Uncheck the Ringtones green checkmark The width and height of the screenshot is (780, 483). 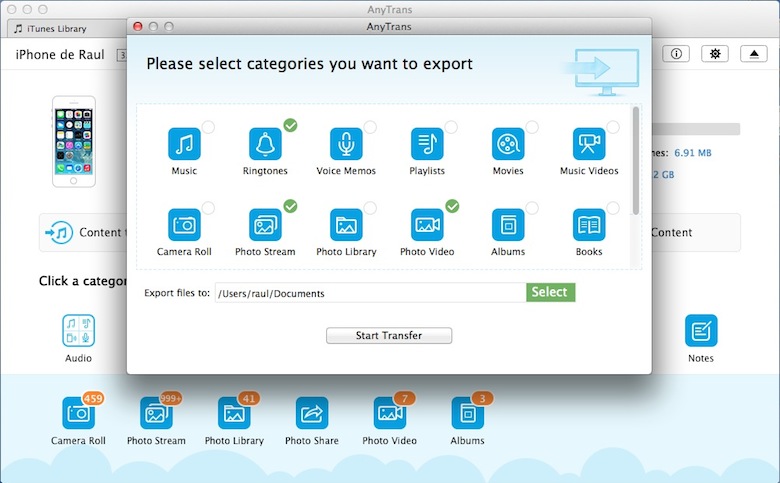point(291,125)
